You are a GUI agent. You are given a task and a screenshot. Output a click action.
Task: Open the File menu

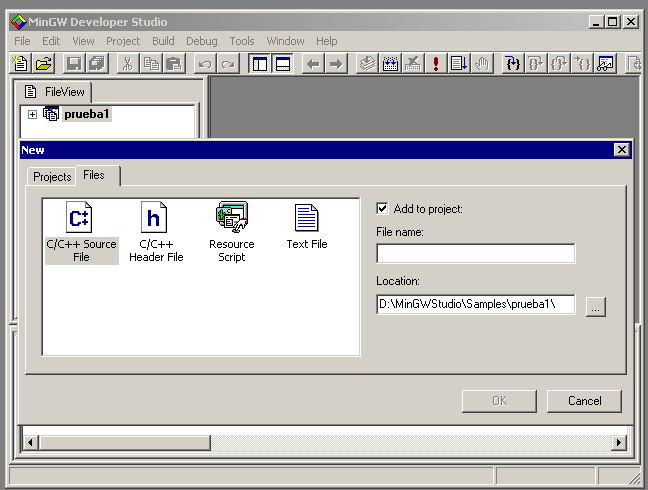tap(22, 41)
